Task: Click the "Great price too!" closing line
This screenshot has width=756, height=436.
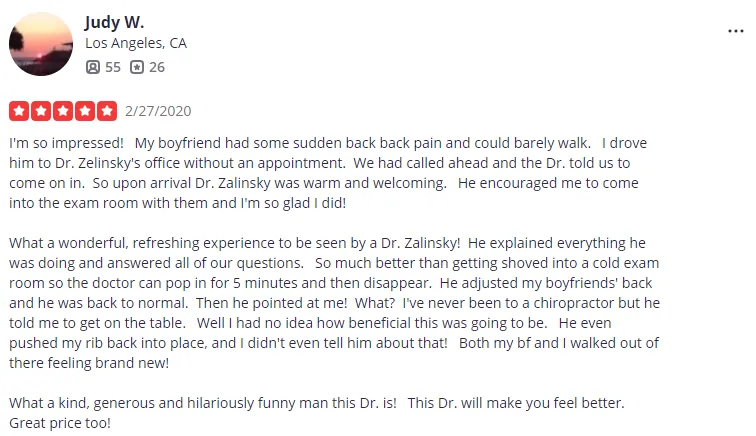Action: point(60,423)
